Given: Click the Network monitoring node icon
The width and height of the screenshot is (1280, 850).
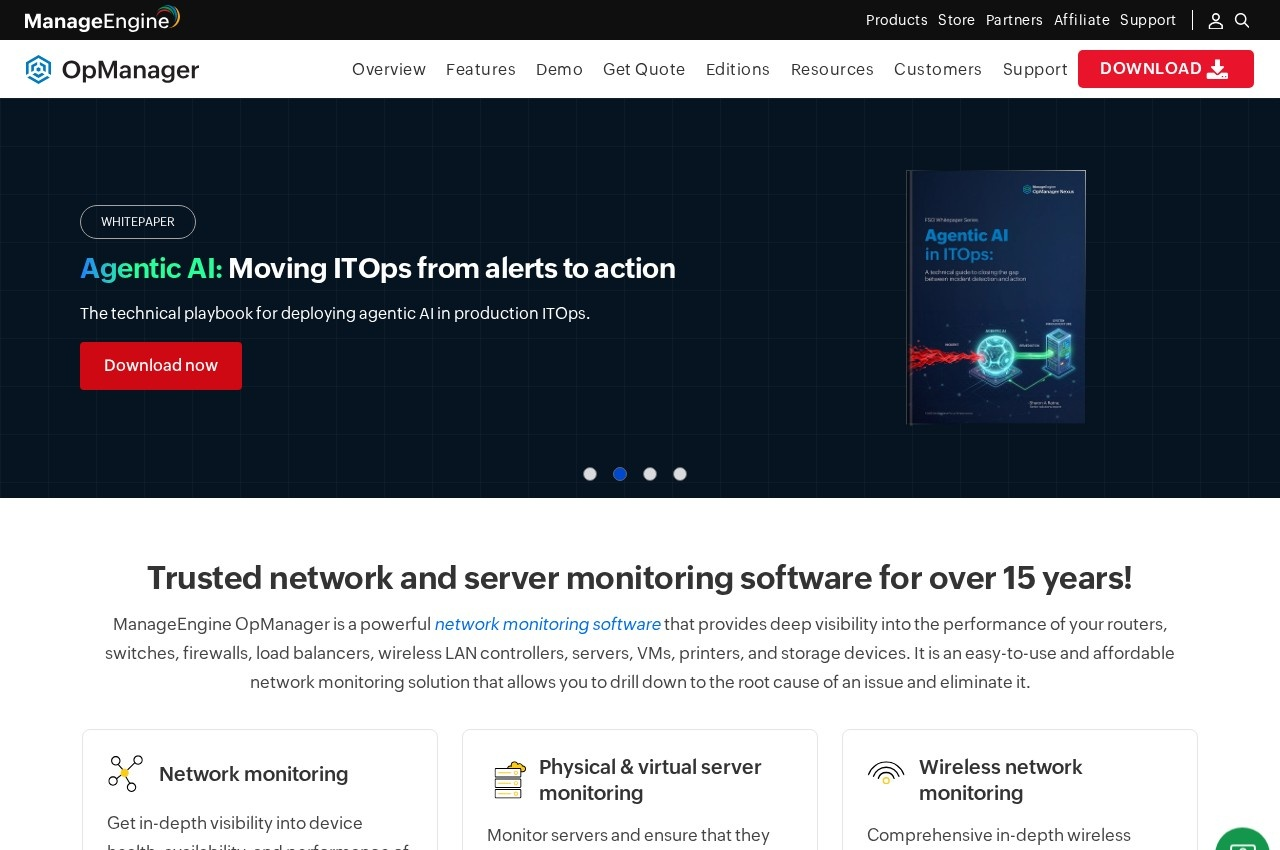Looking at the screenshot, I should tap(125, 773).
